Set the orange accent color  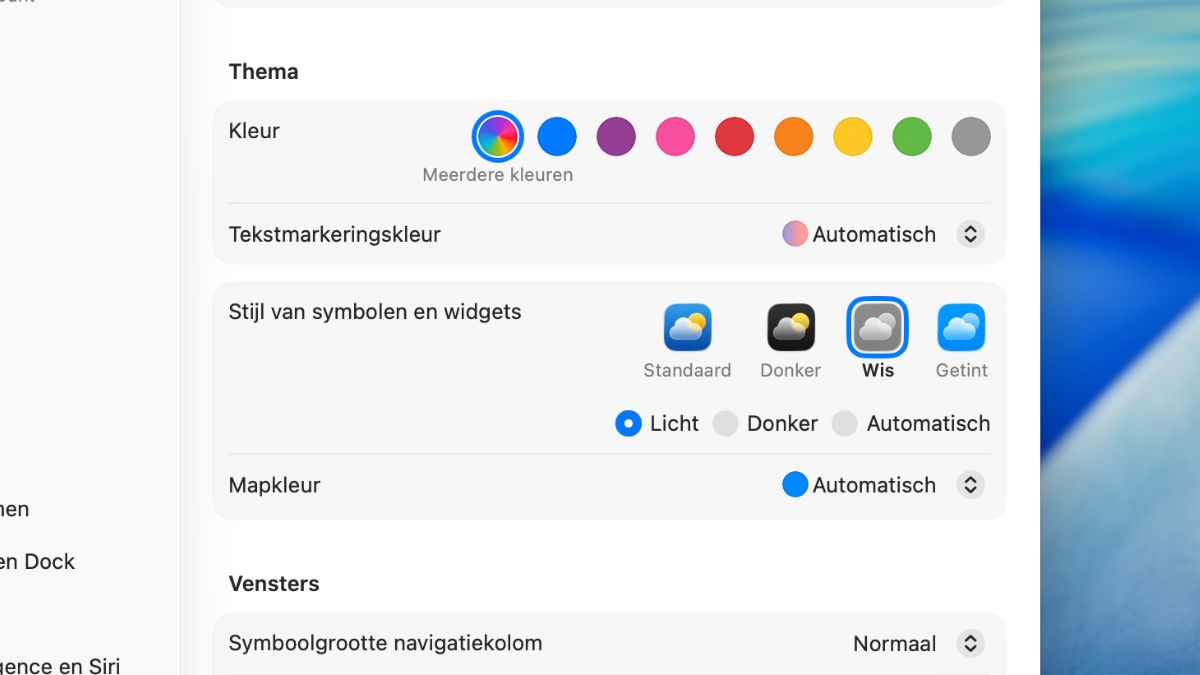tap(793, 137)
